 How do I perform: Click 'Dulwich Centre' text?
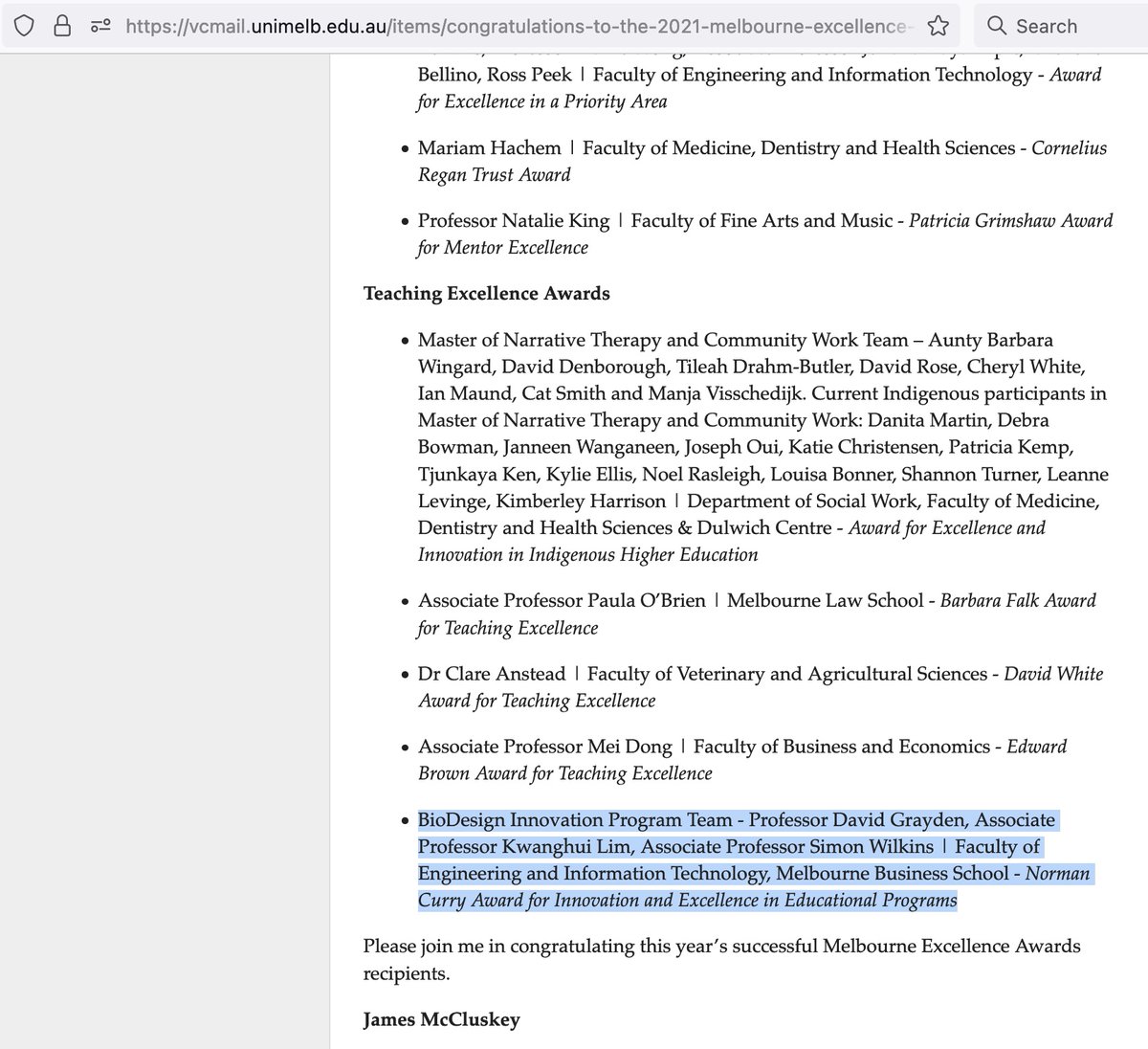tap(764, 528)
